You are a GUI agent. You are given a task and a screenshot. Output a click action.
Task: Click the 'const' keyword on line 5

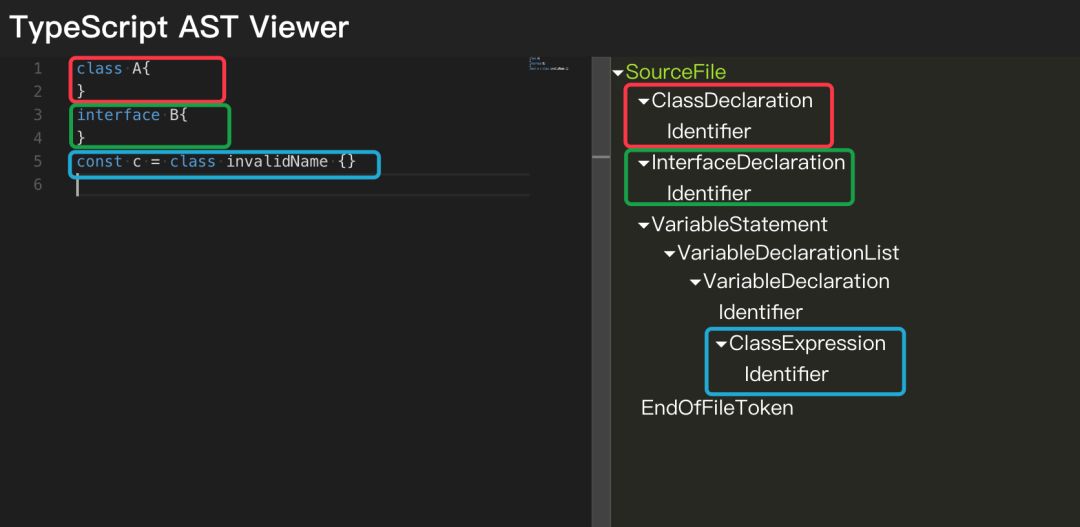point(99,162)
